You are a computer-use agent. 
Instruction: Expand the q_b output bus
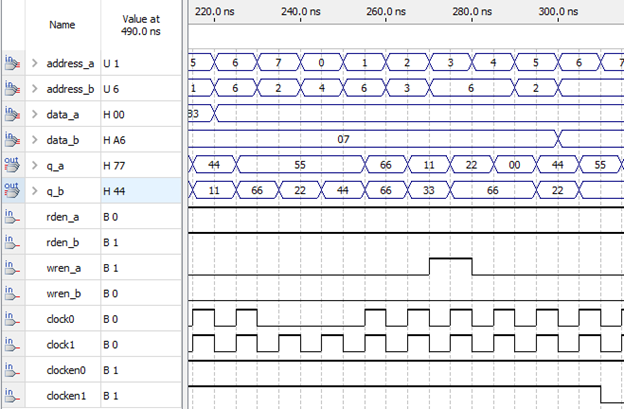point(34,191)
